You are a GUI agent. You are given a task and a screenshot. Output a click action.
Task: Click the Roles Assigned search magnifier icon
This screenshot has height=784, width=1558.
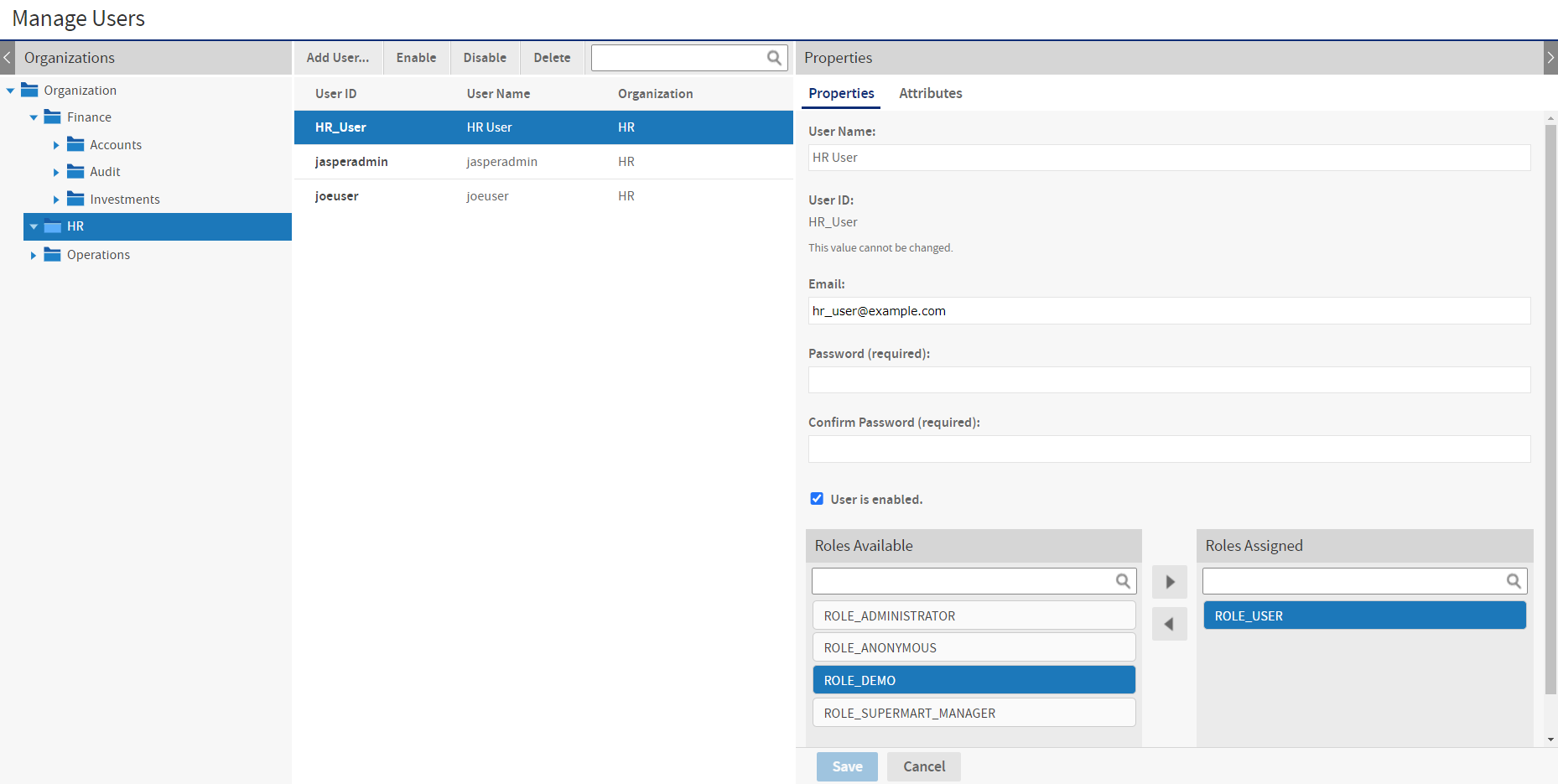coord(1514,581)
